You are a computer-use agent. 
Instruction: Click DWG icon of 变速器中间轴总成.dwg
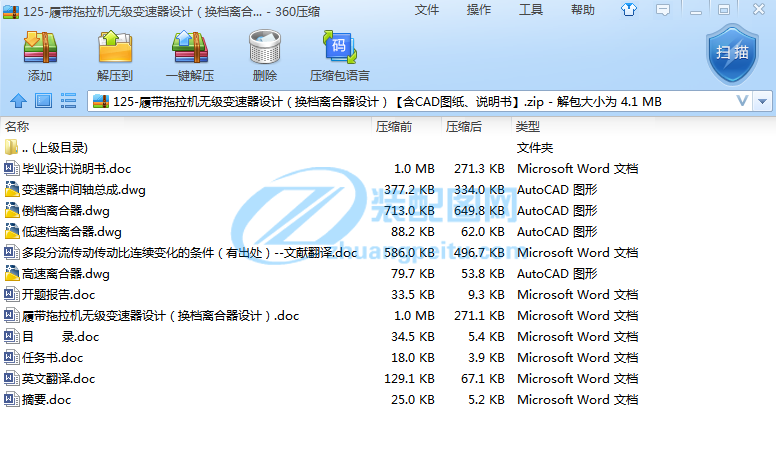[x=11, y=189]
